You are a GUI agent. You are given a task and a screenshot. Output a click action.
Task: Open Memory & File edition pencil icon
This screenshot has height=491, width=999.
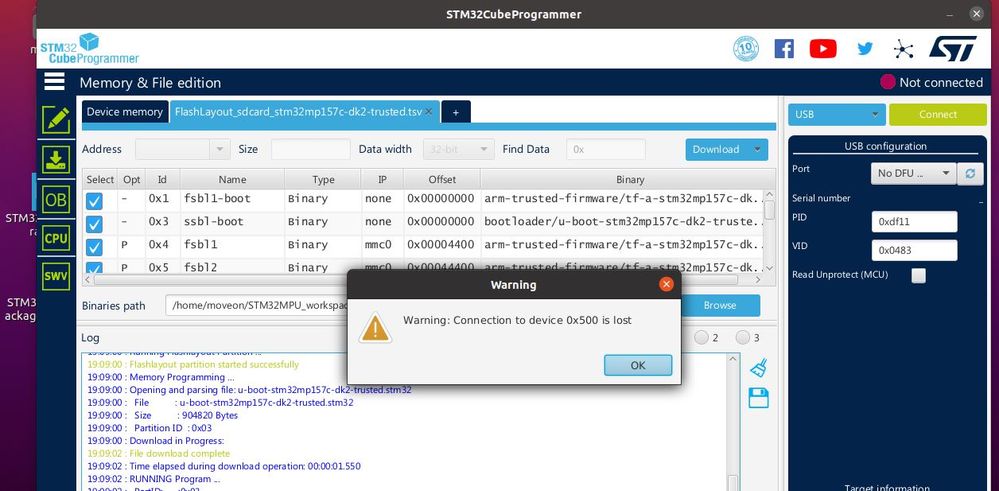click(56, 120)
